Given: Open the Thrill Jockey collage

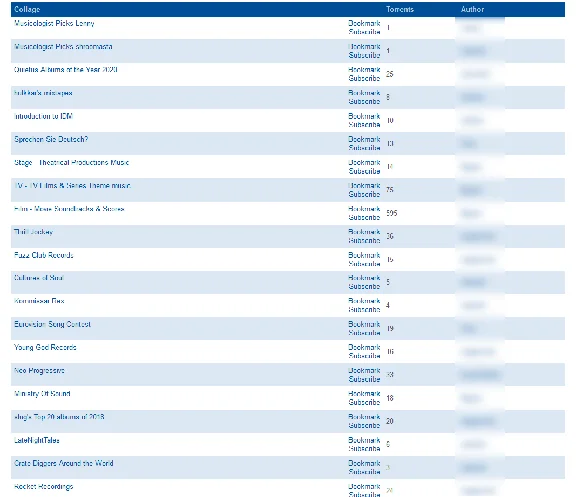Looking at the screenshot, I should coord(33,232).
